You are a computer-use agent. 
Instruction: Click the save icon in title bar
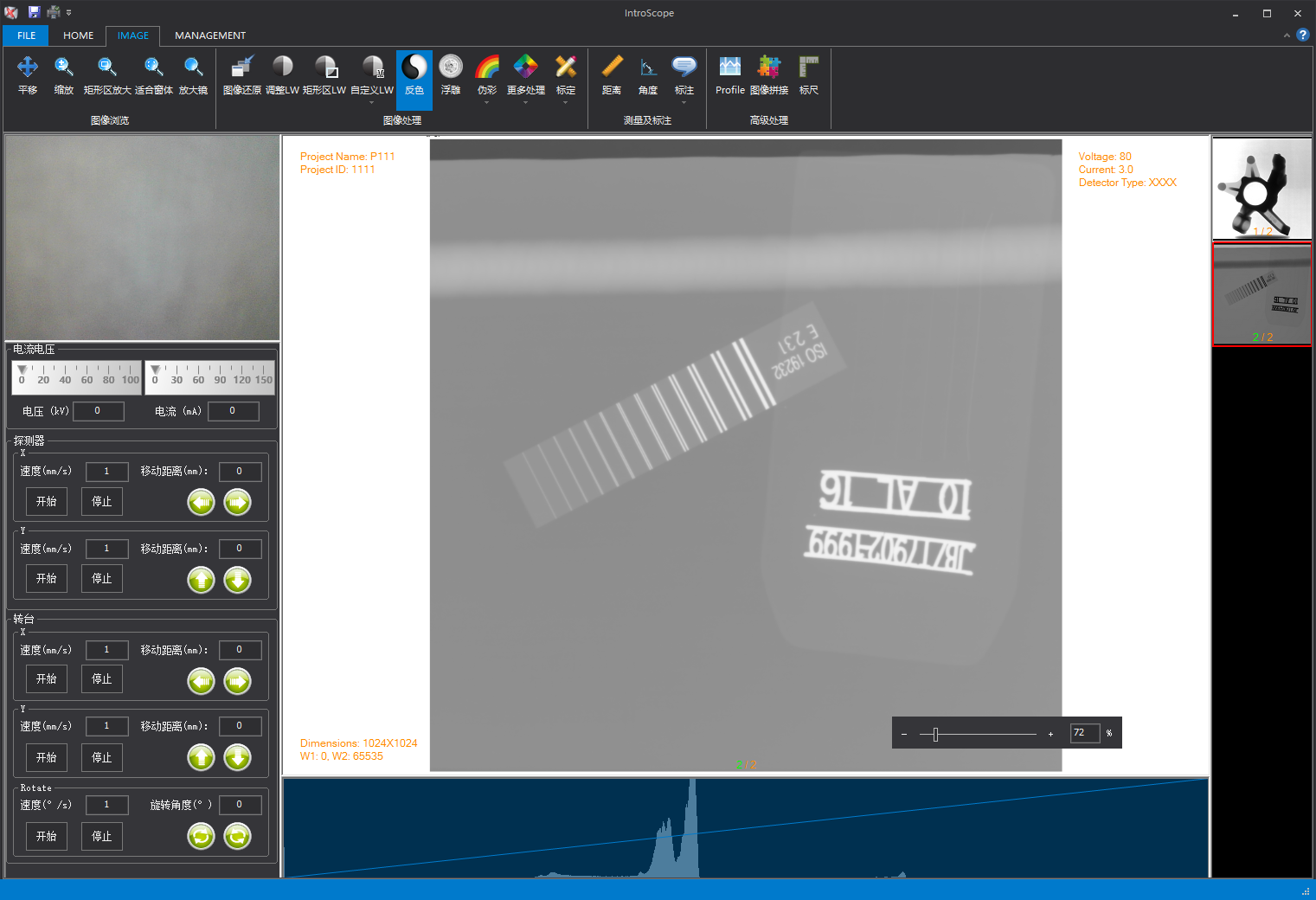click(x=34, y=12)
